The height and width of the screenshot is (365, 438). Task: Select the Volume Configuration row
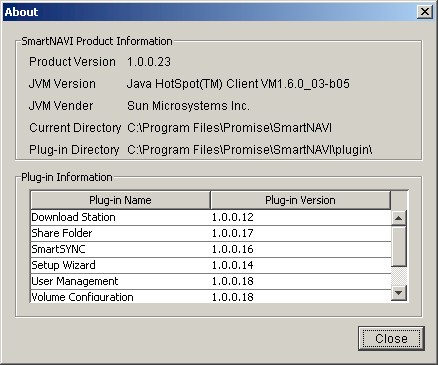click(211, 296)
